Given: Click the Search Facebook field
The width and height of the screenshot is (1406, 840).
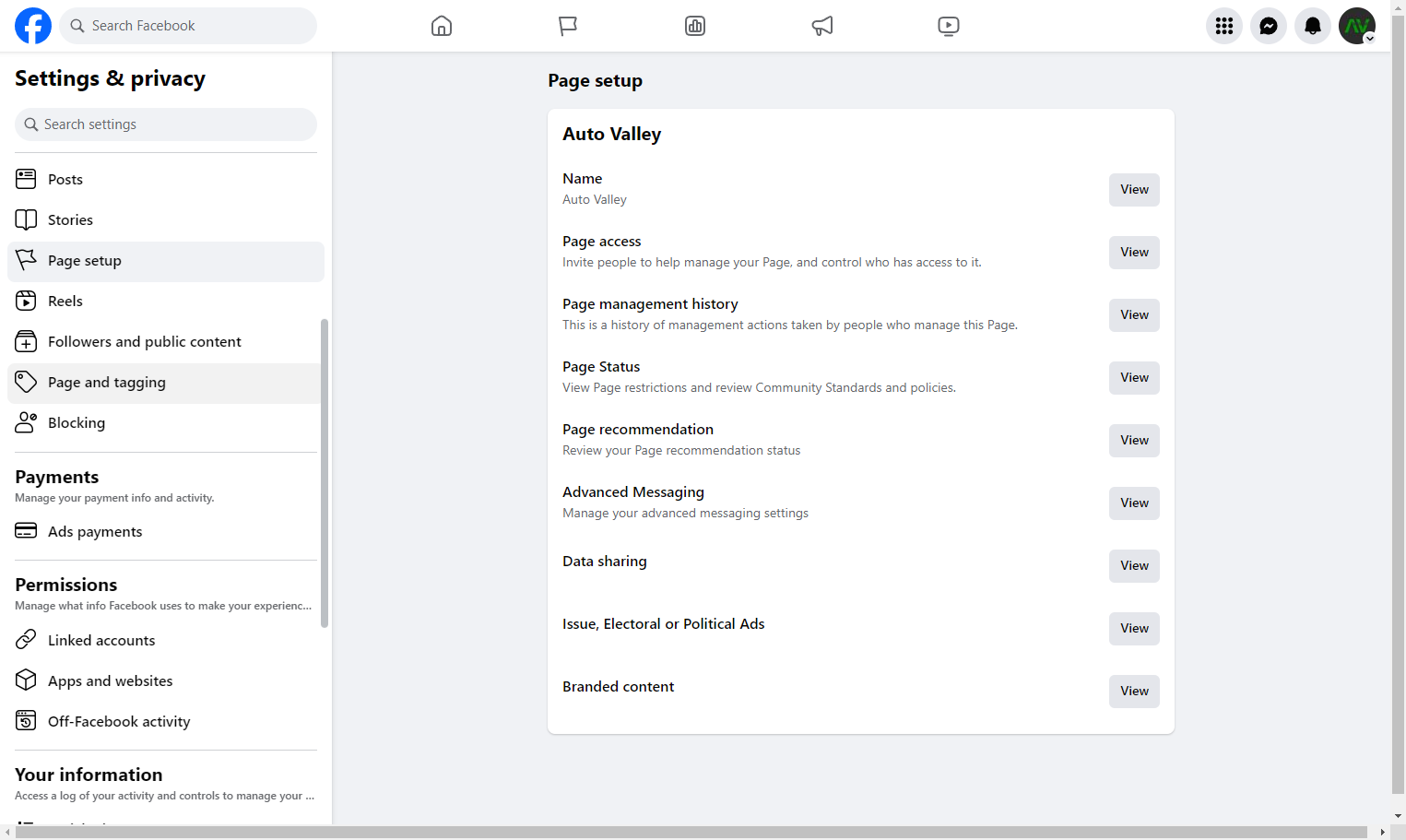Looking at the screenshot, I should pos(188,26).
